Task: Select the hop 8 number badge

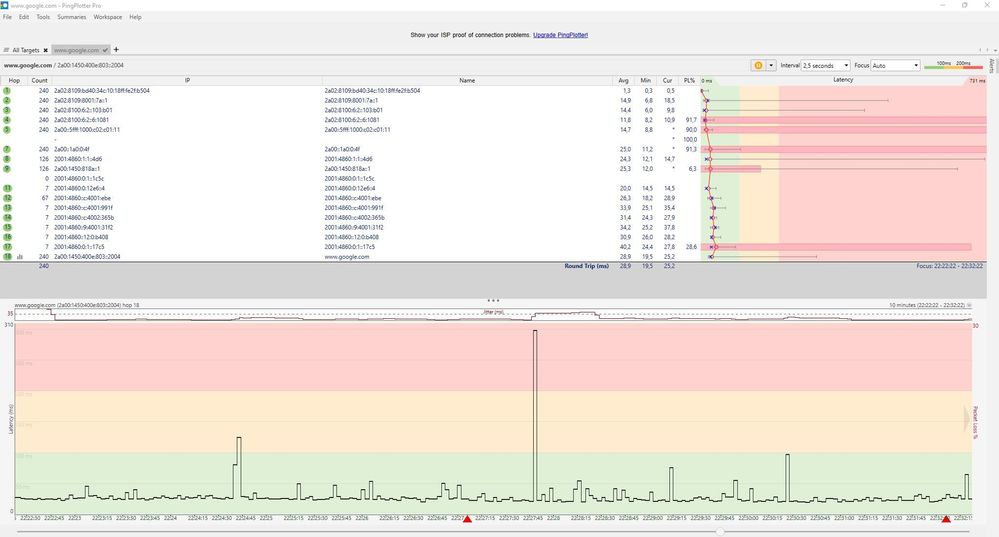Action: tap(7, 159)
